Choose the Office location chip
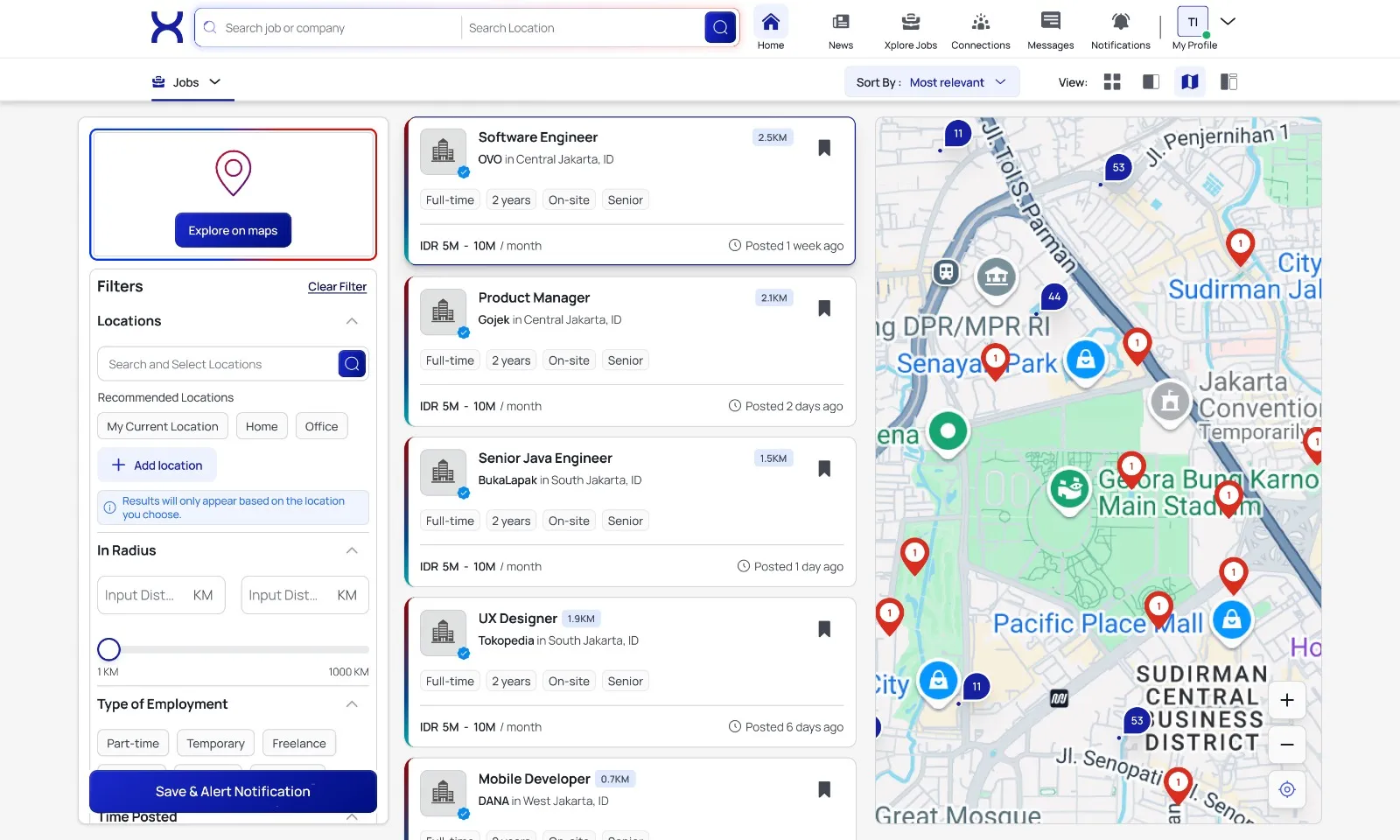This screenshot has height=840, width=1400. click(321, 426)
